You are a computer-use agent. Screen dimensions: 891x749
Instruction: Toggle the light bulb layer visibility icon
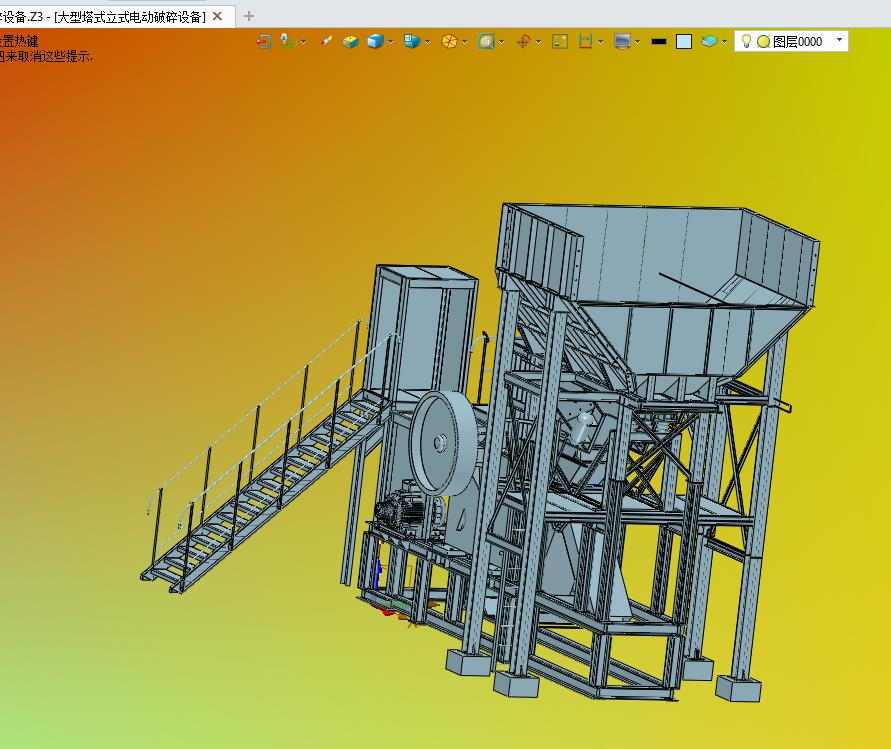[747, 41]
